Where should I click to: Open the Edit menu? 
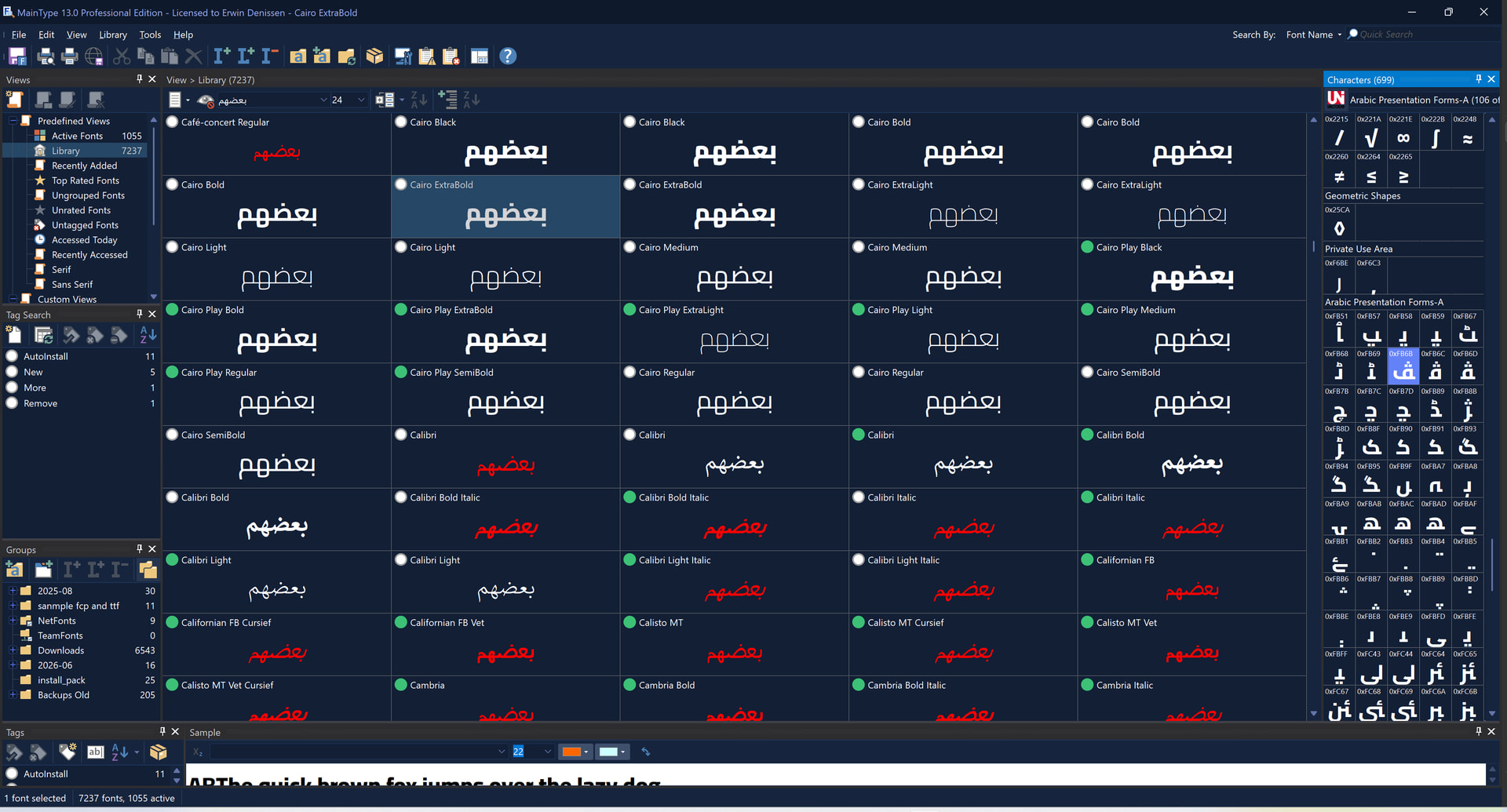pyautogui.click(x=46, y=35)
